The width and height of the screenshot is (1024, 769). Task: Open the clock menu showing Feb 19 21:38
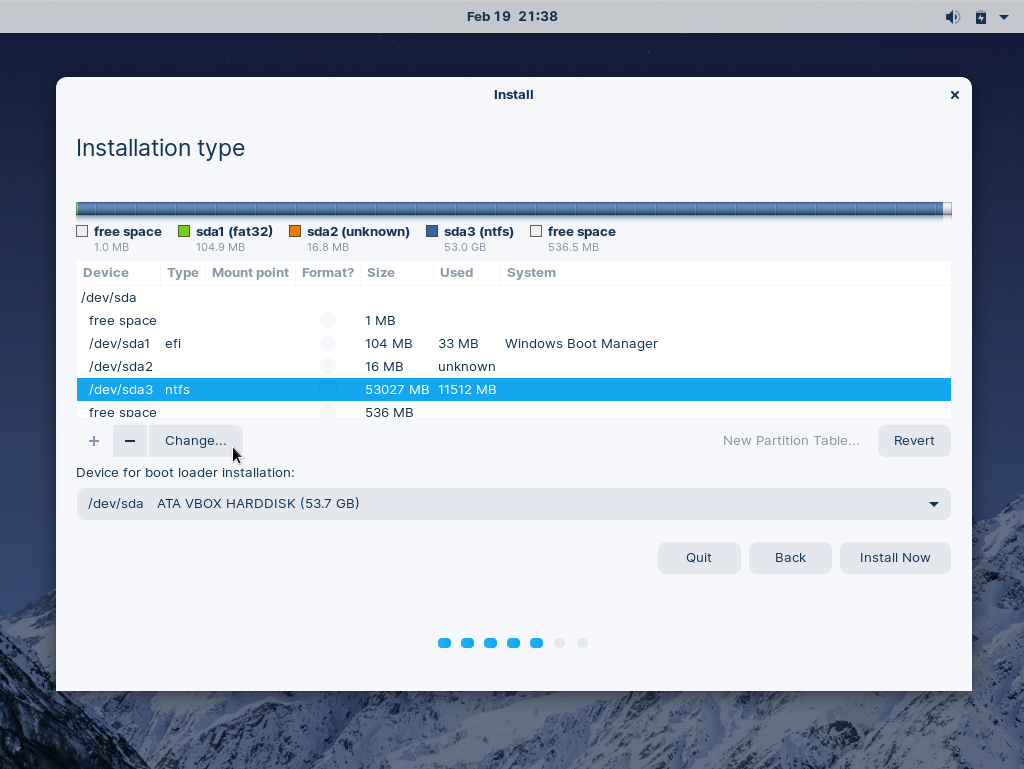point(511,16)
